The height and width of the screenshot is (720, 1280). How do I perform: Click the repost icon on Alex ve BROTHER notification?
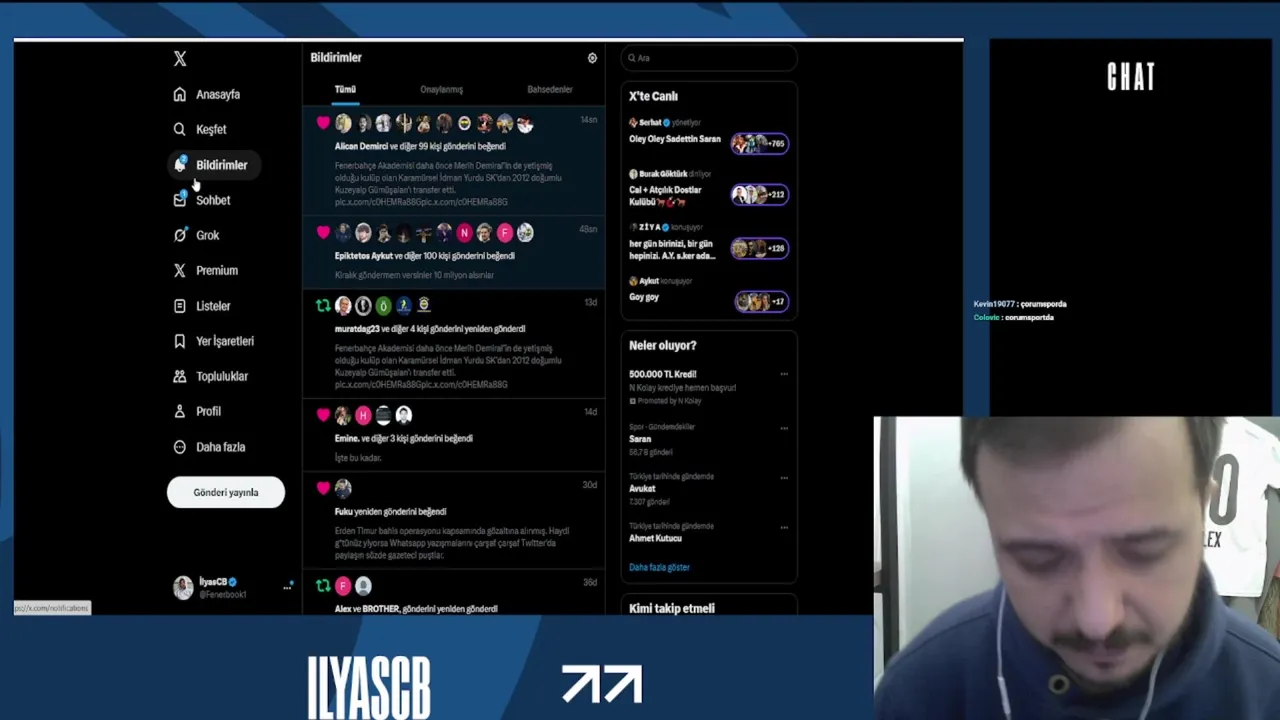coord(323,586)
